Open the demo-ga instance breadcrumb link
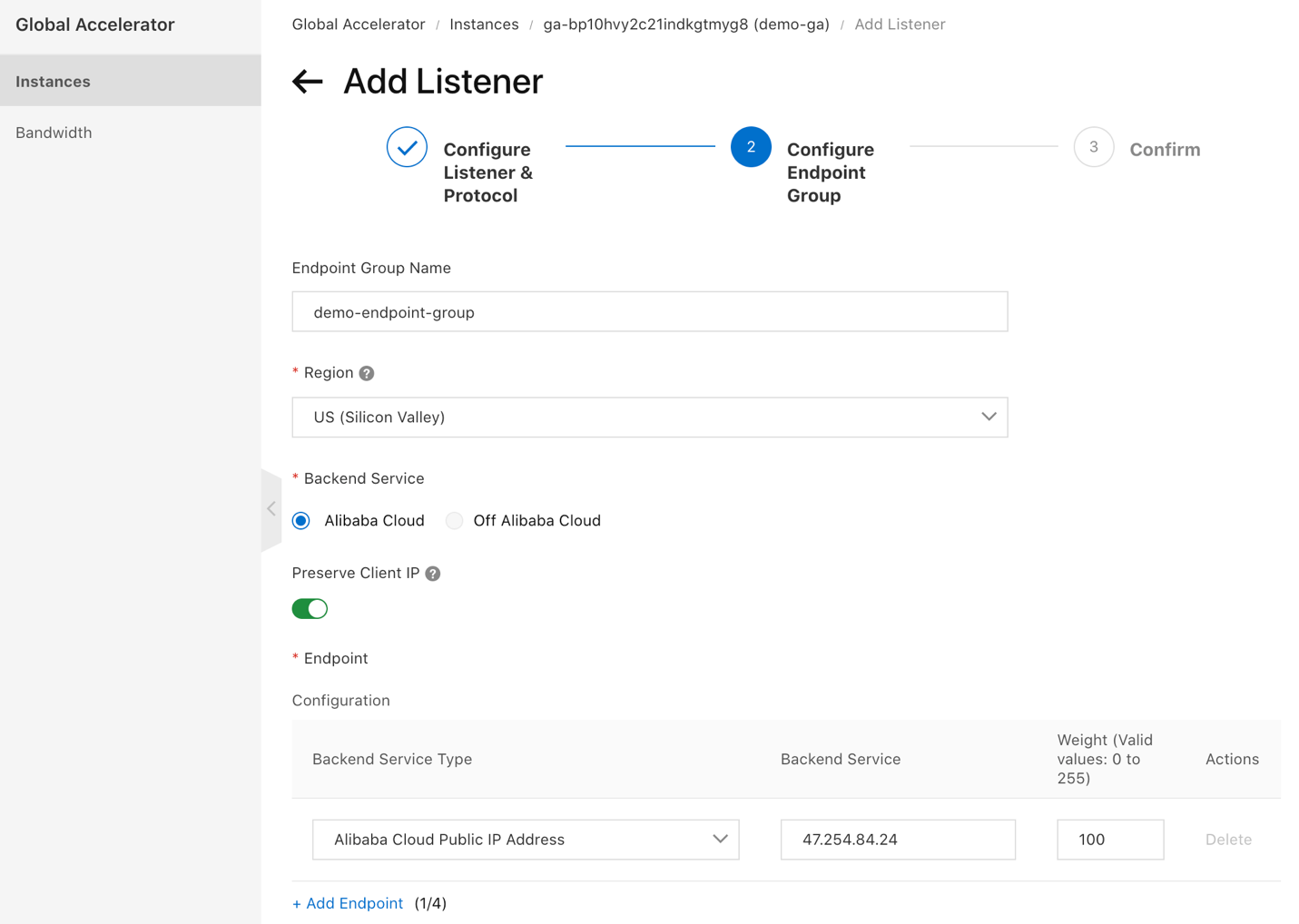Viewport: 1299px width, 924px height. (x=686, y=25)
